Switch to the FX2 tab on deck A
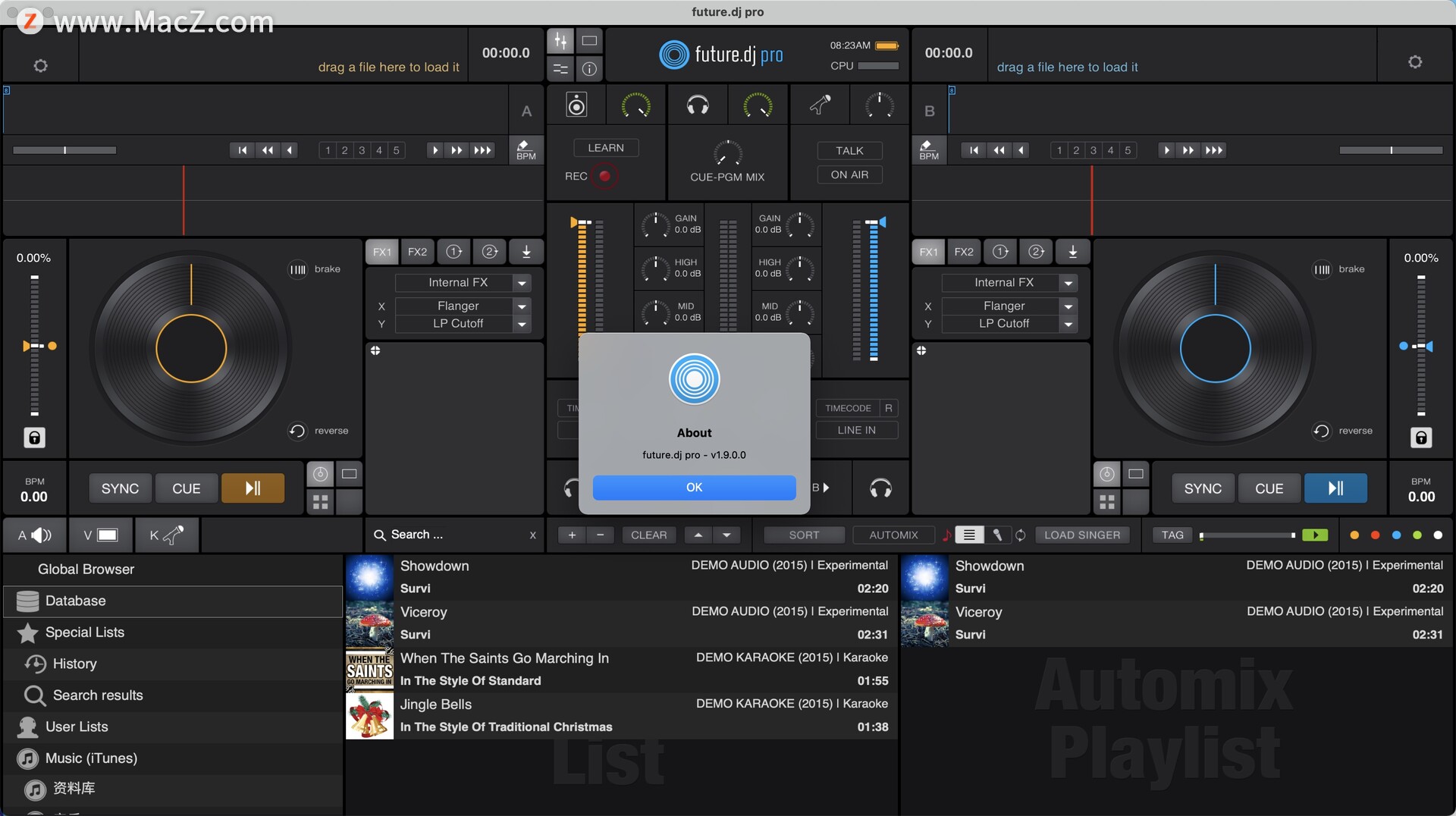Screen dimensions: 1456x816 pyautogui.click(x=417, y=252)
